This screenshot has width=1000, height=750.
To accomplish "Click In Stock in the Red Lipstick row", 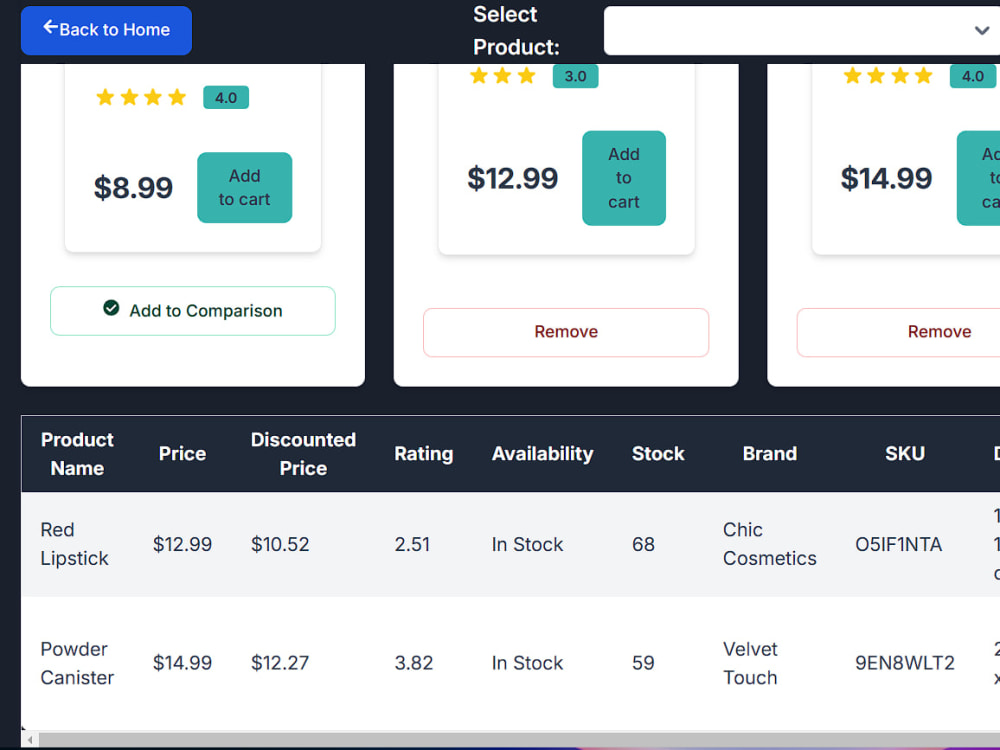I will tap(527, 544).
